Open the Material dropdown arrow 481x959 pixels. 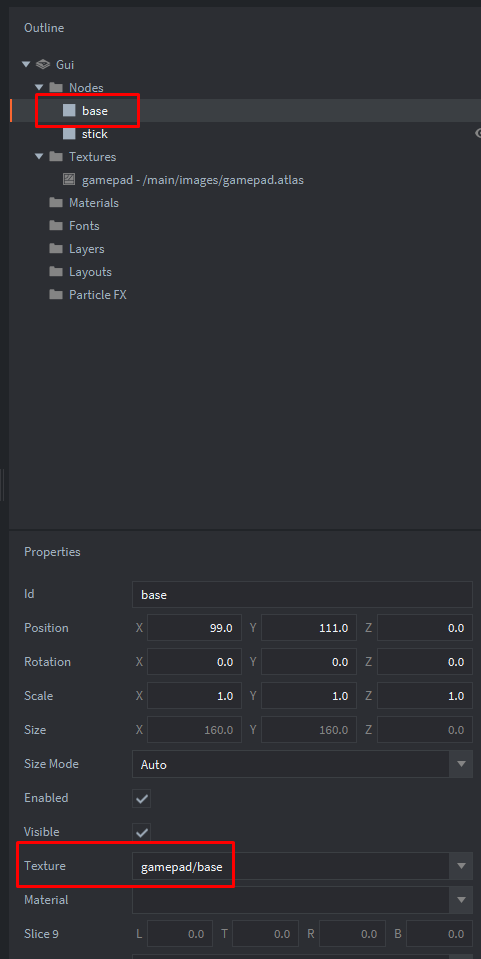click(x=461, y=900)
